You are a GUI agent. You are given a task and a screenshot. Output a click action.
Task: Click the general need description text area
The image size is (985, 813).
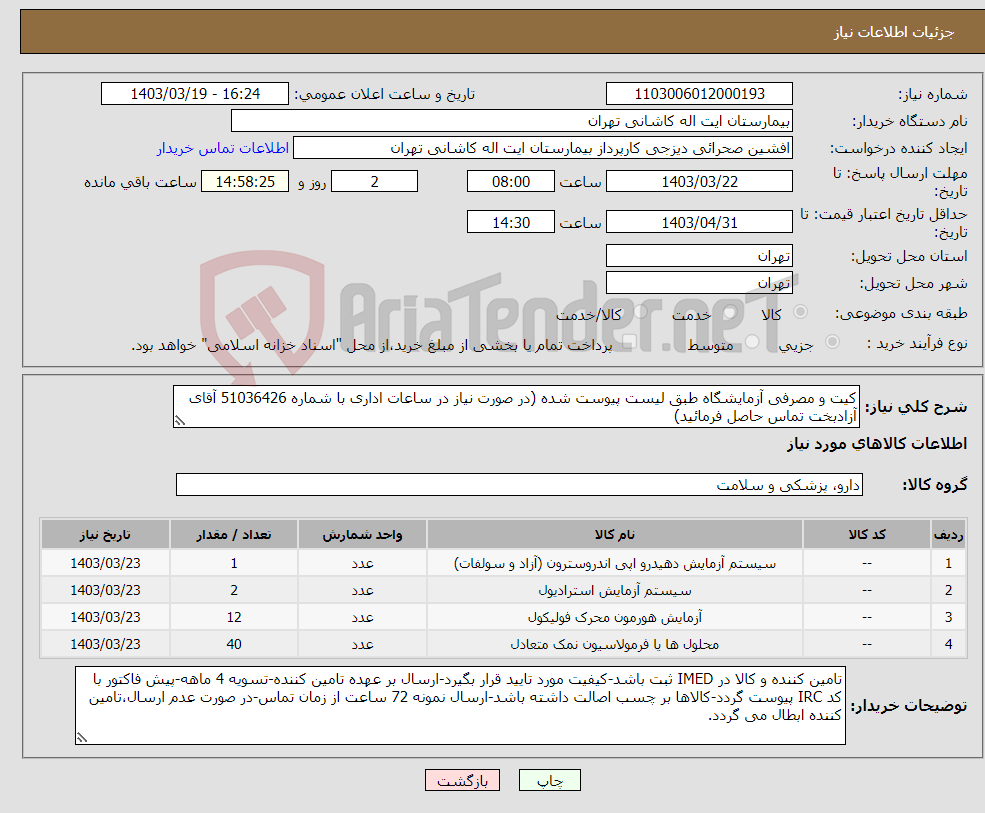pos(516,407)
